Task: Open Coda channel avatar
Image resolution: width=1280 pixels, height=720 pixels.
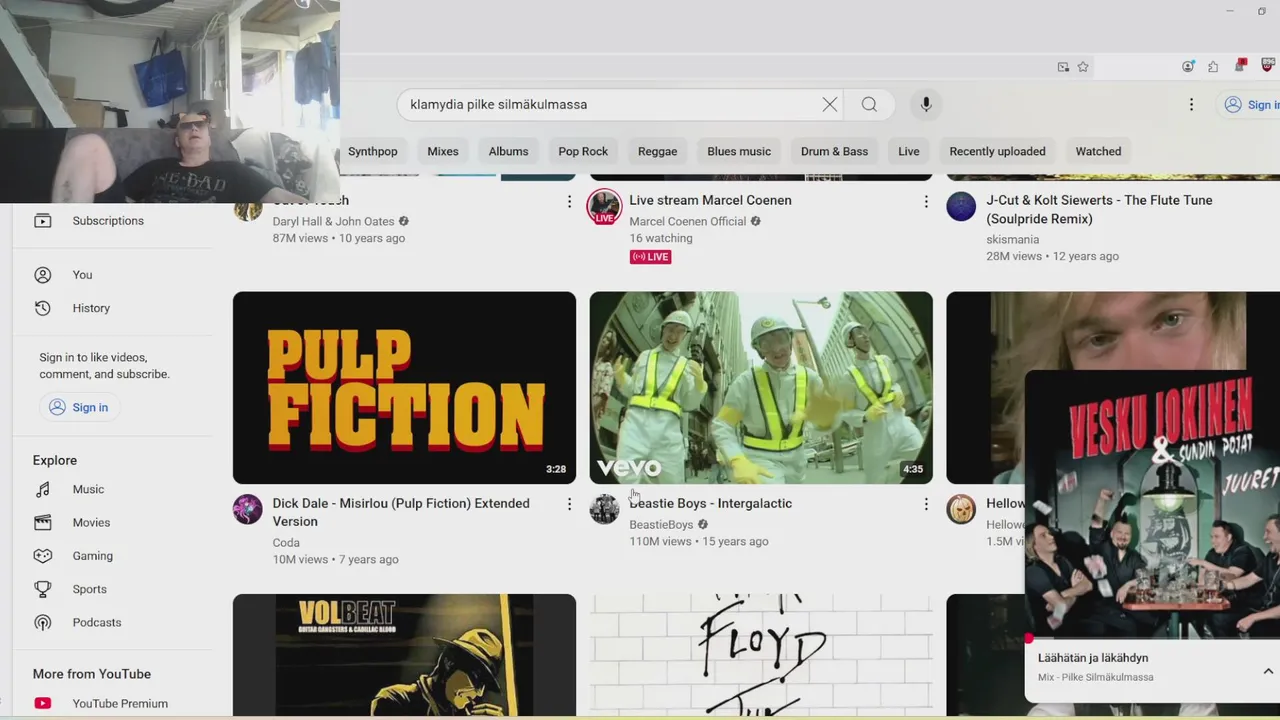Action: pos(247,509)
